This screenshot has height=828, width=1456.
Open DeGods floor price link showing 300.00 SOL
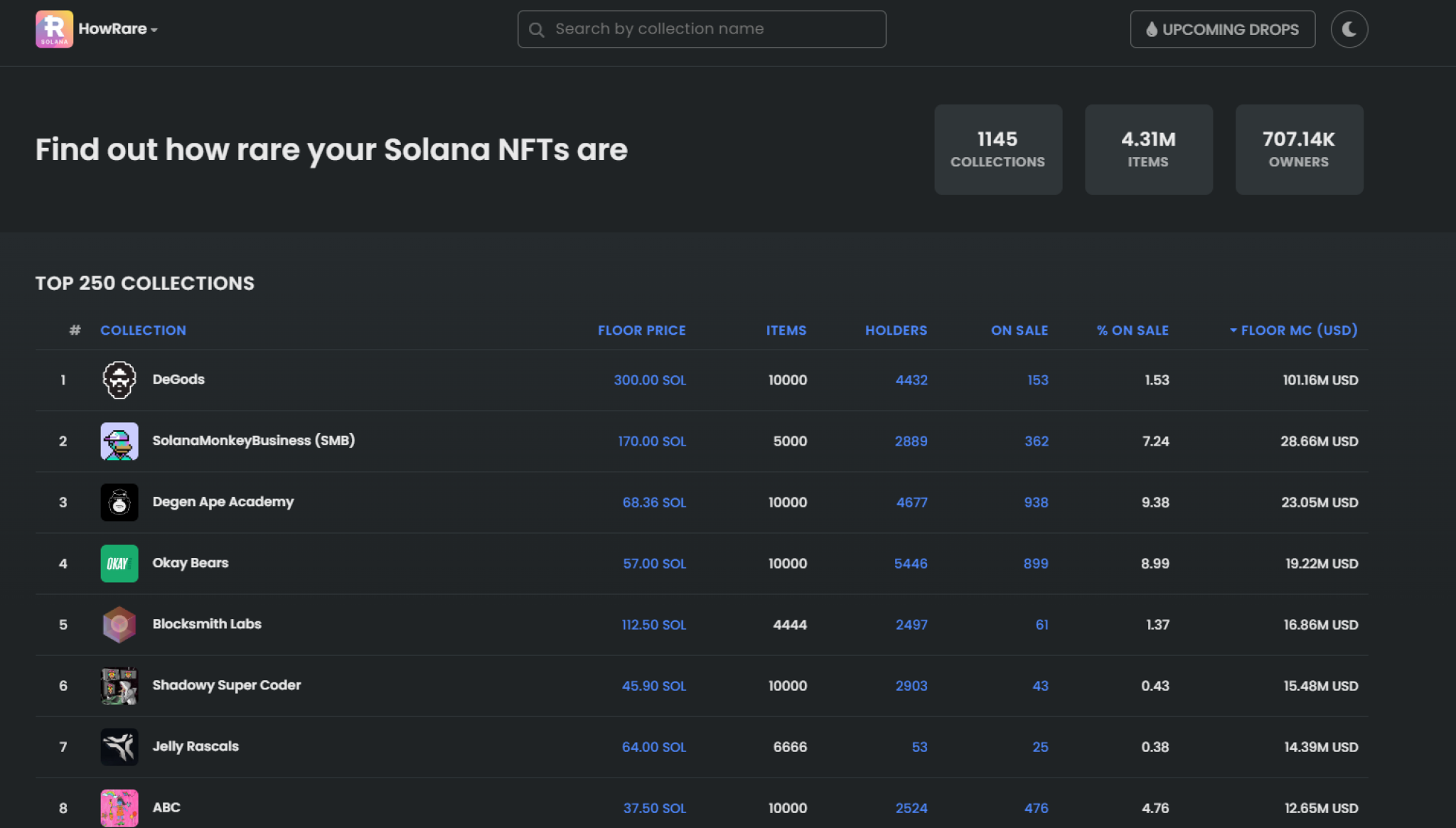651,380
